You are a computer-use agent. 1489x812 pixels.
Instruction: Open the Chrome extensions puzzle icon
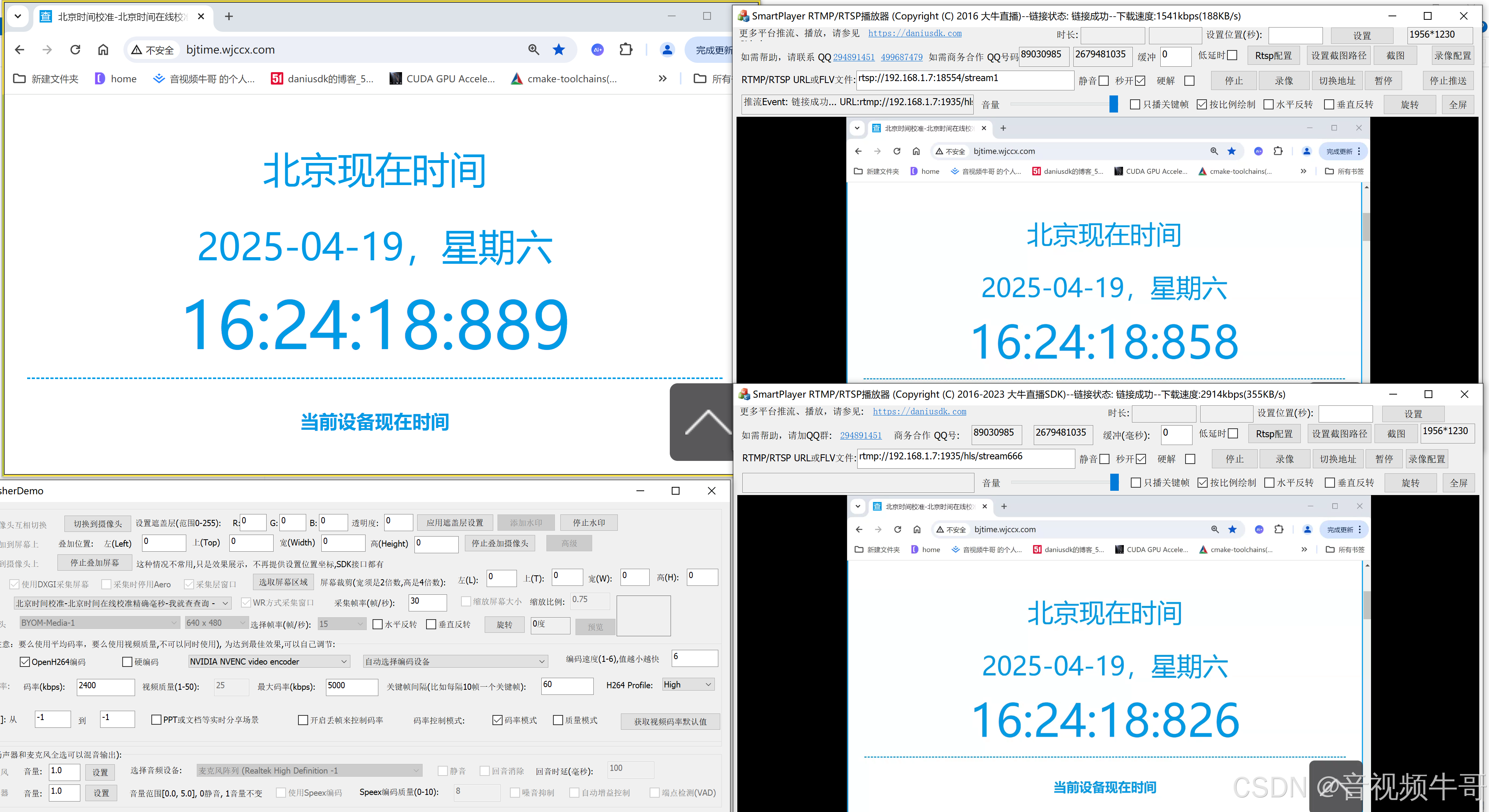(626, 50)
